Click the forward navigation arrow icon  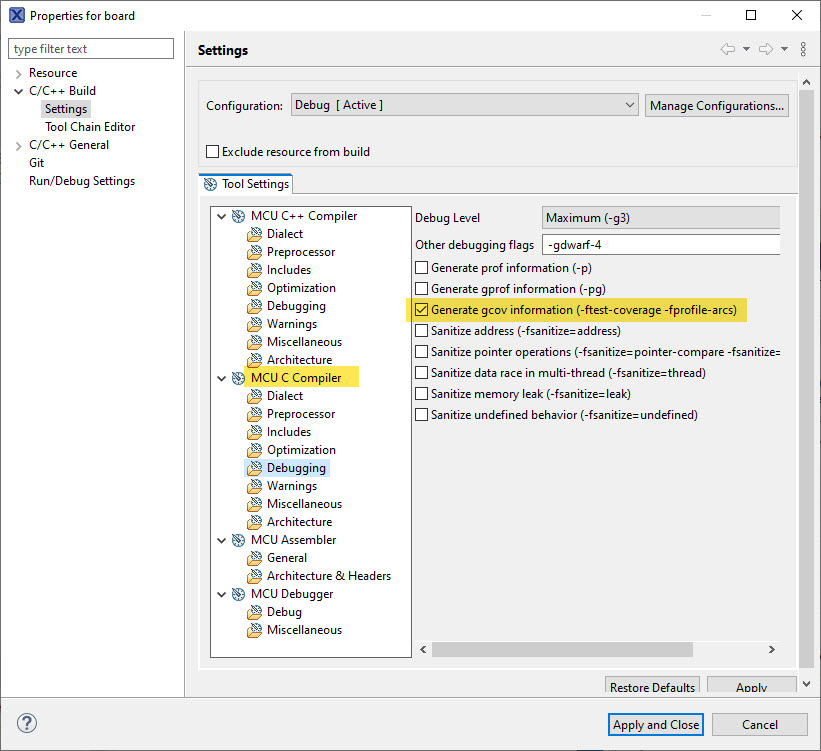pyautogui.click(x=766, y=49)
